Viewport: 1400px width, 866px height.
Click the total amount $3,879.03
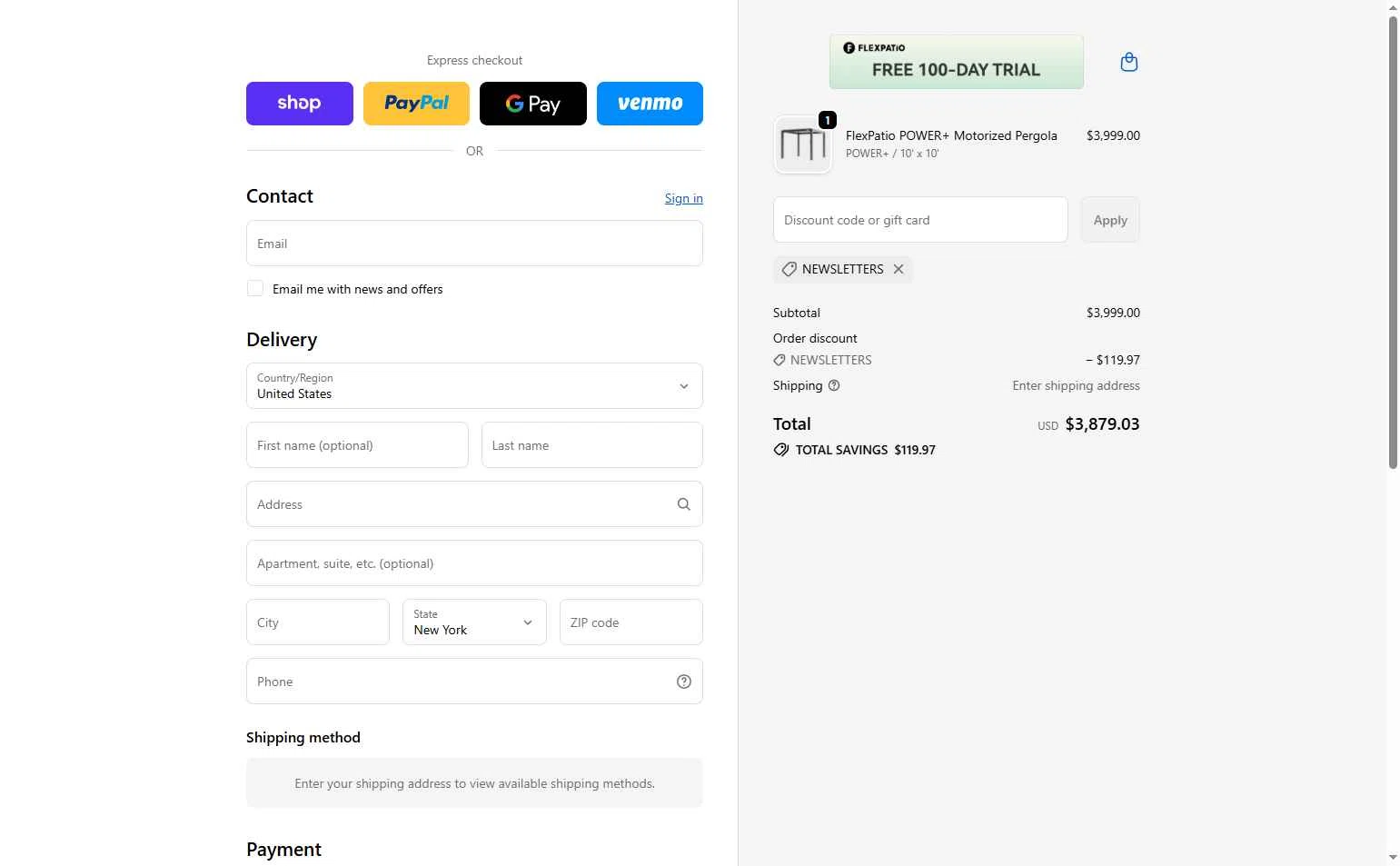[x=1102, y=424]
